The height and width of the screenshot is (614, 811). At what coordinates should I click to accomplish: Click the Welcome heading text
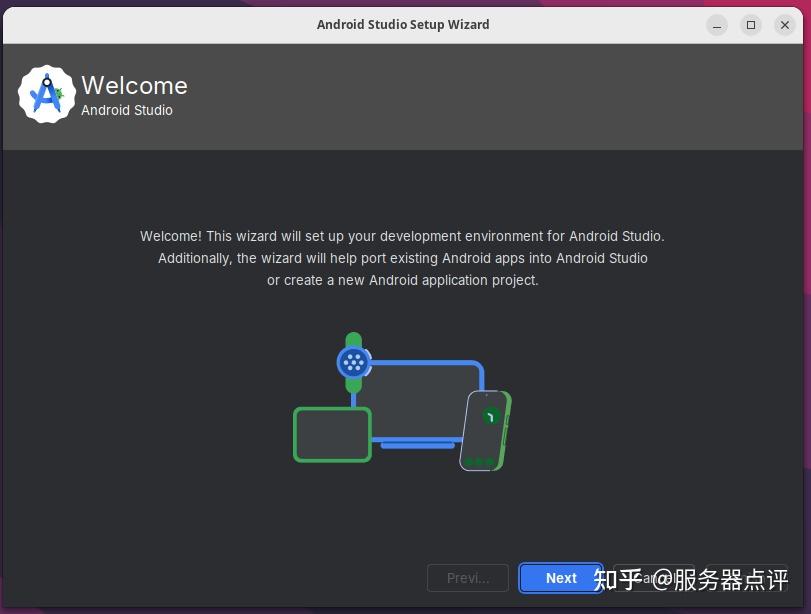point(134,86)
